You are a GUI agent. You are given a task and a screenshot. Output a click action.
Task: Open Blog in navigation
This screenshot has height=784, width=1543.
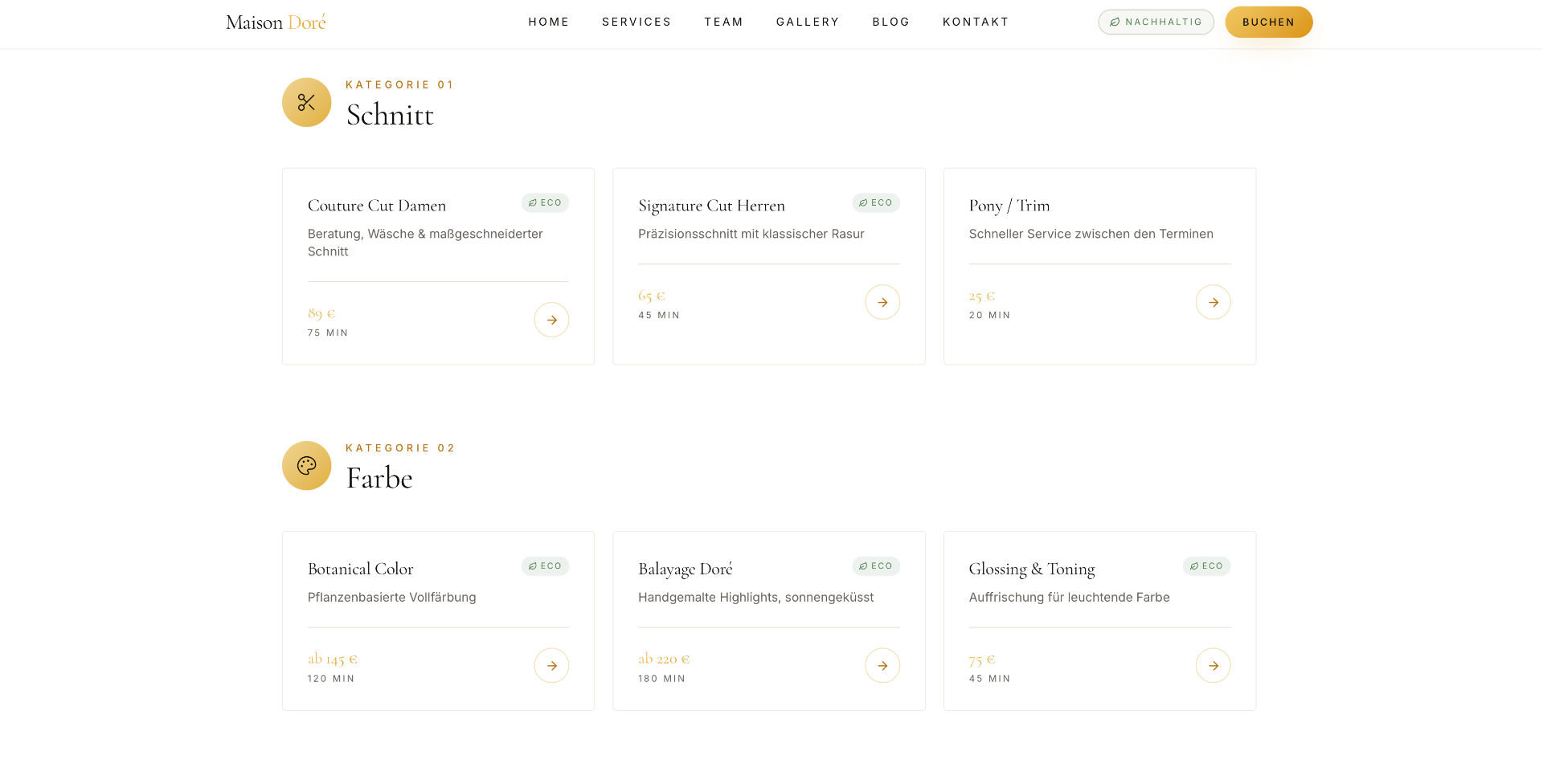(x=891, y=22)
